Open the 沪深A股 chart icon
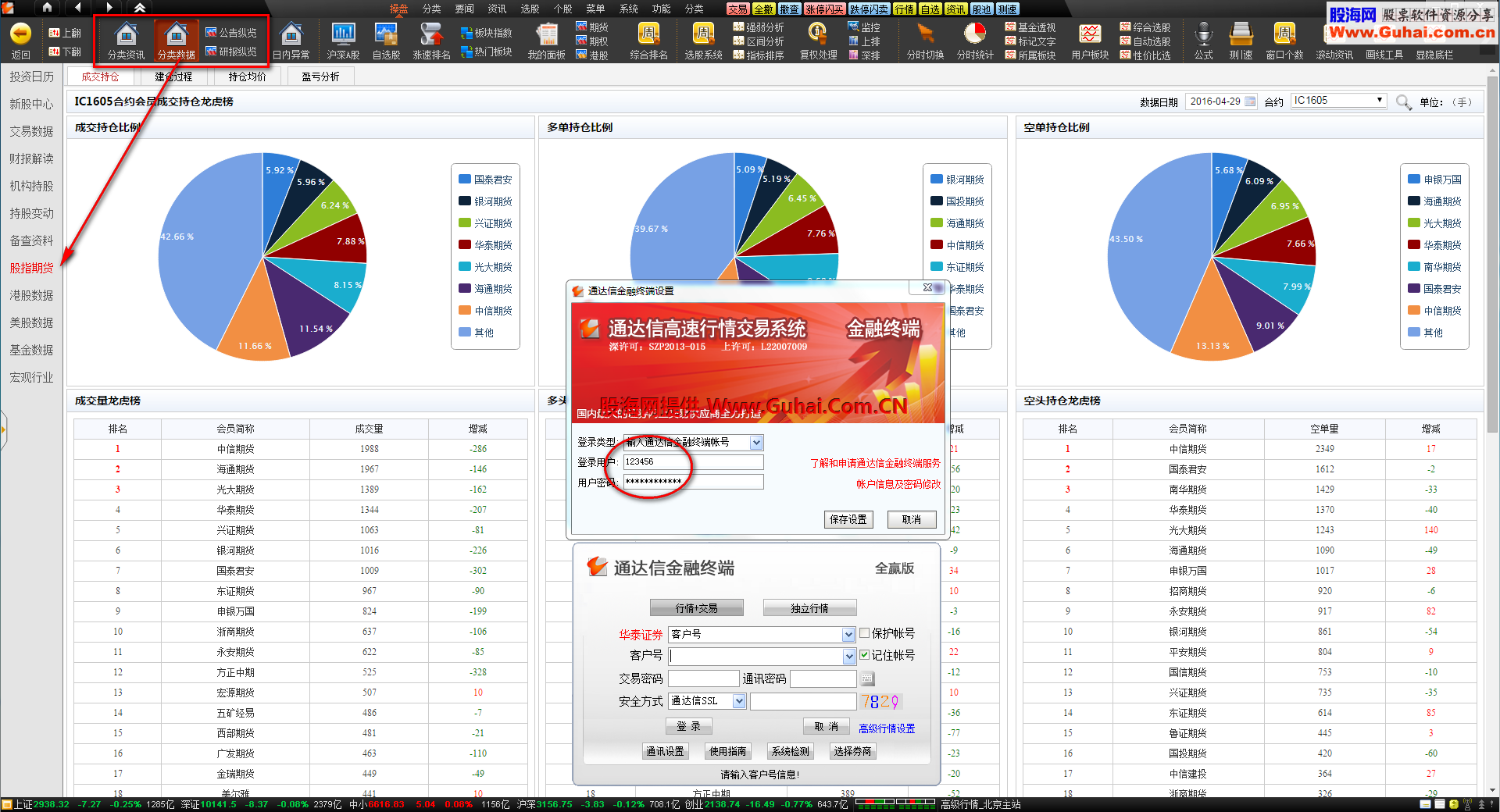This screenshot has width=1500, height=812. click(343, 34)
